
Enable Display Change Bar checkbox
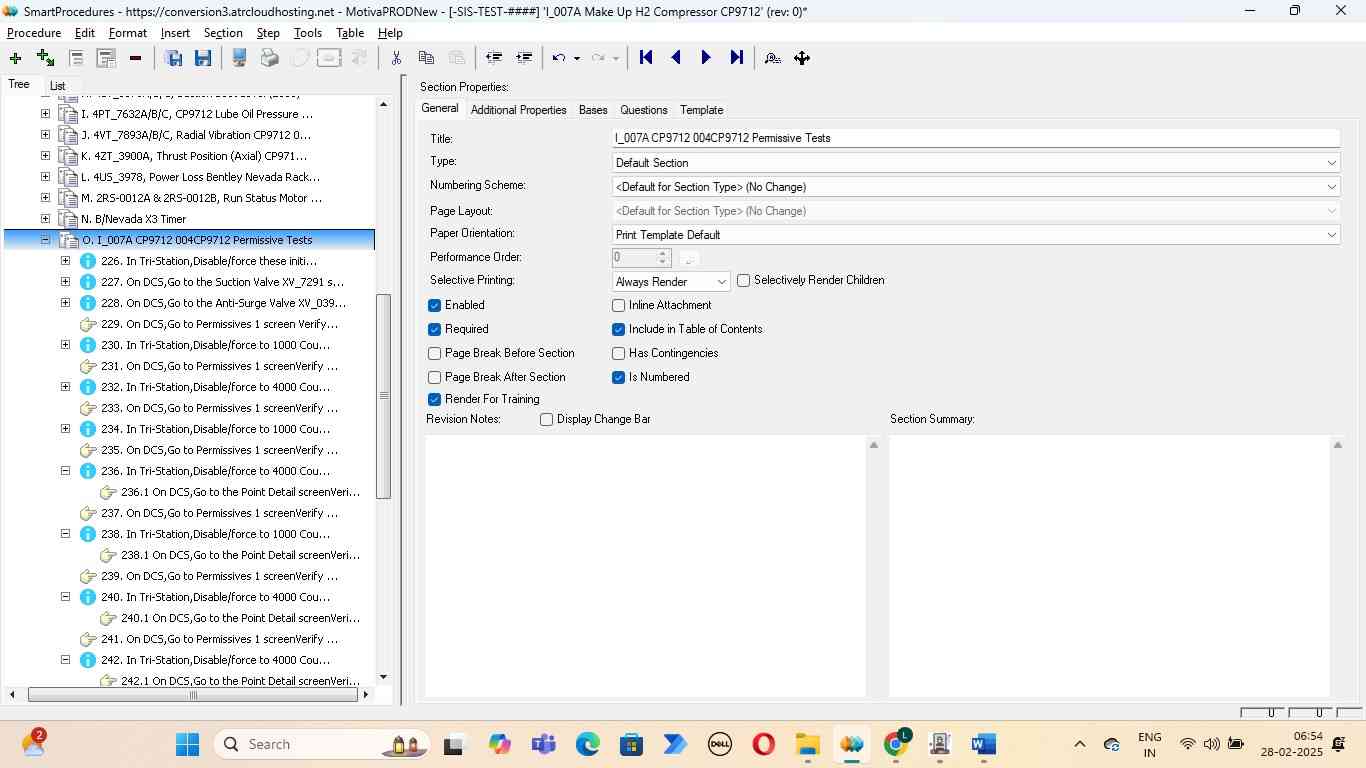[x=546, y=419]
